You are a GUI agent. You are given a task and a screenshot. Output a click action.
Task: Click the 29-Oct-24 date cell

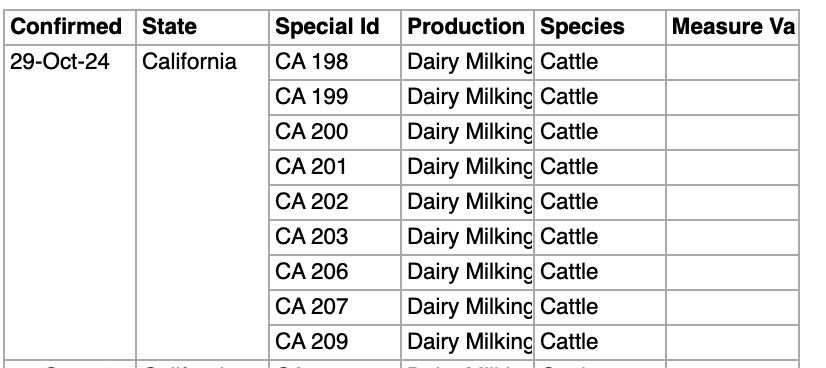click(70, 202)
